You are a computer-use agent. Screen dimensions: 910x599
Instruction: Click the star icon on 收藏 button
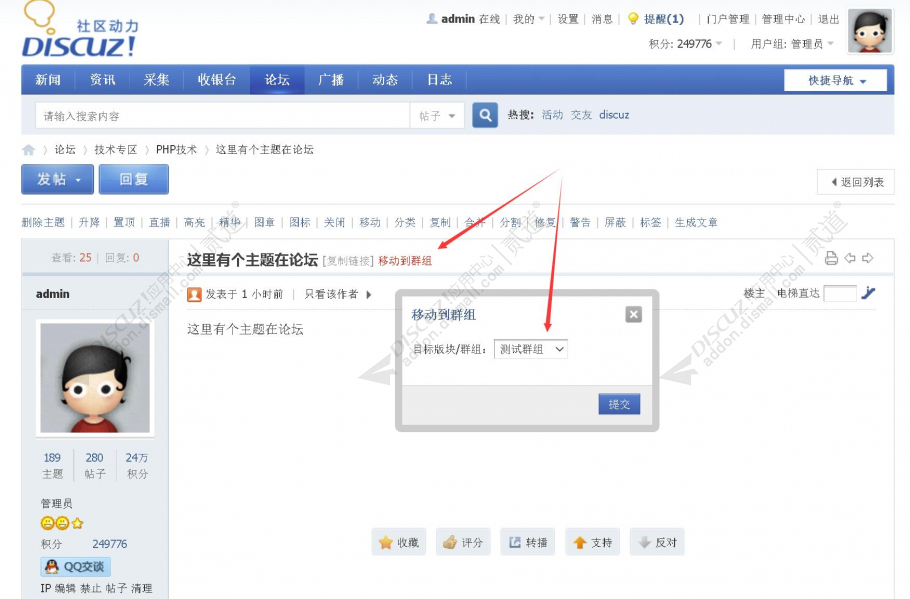[385, 543]
